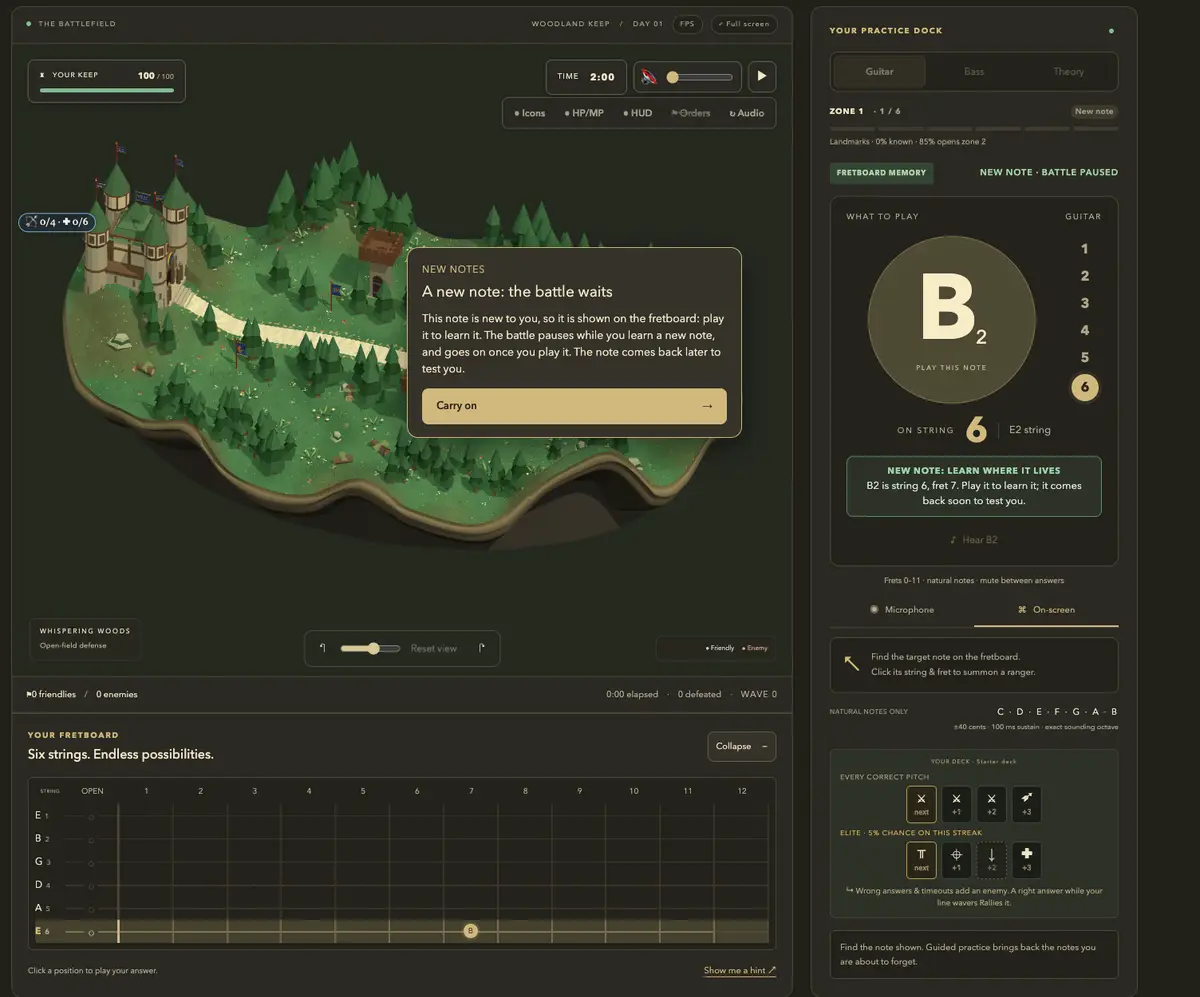Click the elite 'next' pillar card
Image resolution: width=1200 pixels, height=997 pixels.
click(x=921, y=859)
